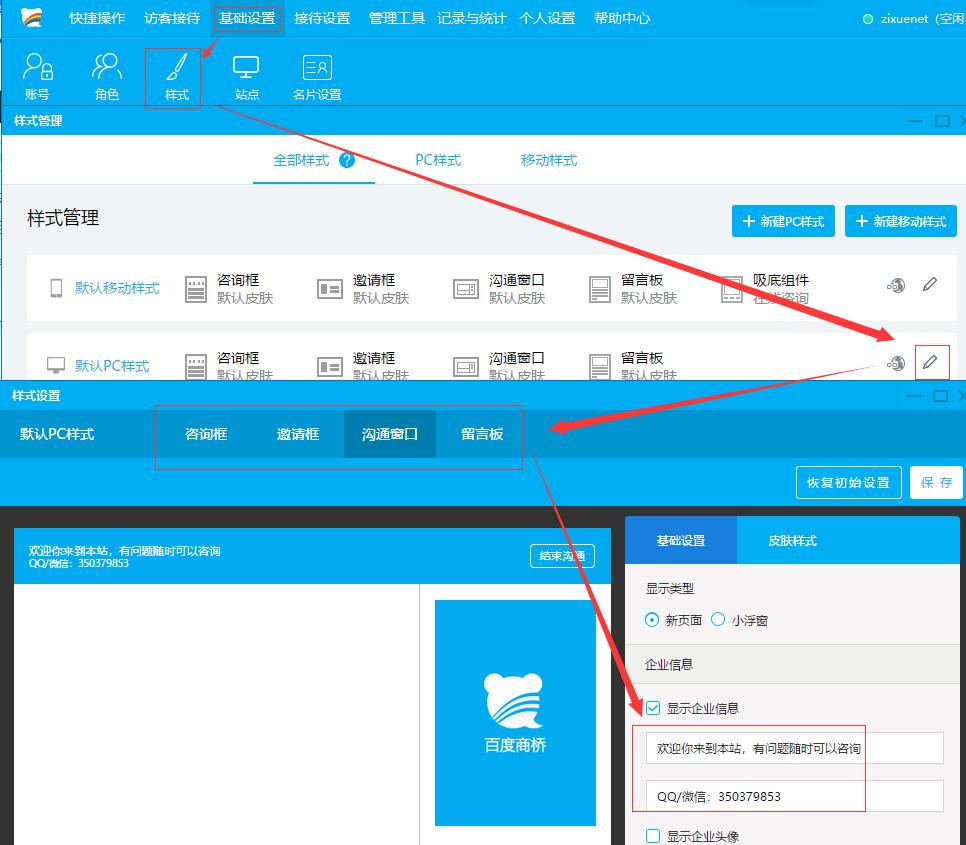Edit 默认移动样式 with pencil icon
Viewport: 966px width, 845px height.
930,285
